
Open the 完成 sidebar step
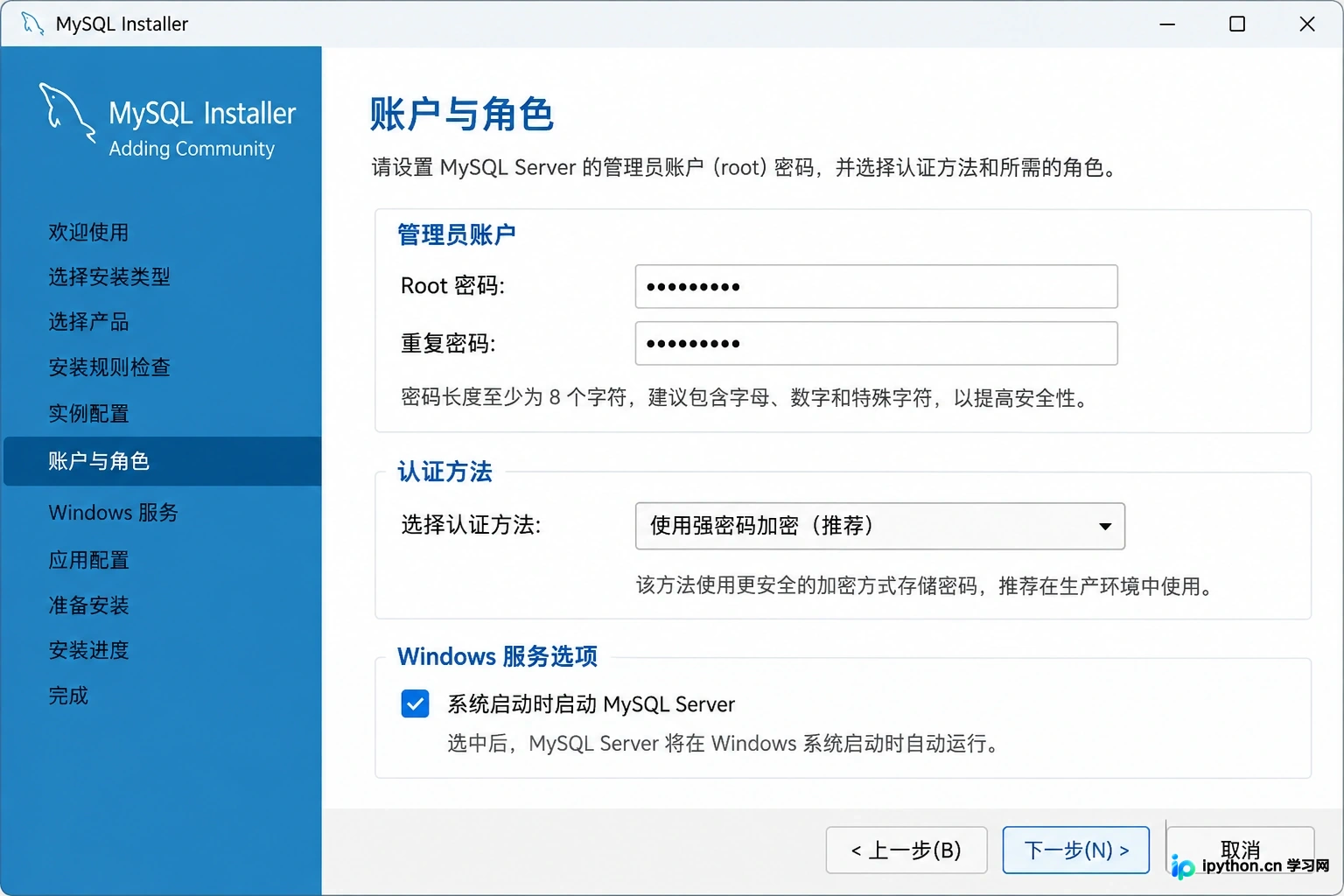pos(68,696)
